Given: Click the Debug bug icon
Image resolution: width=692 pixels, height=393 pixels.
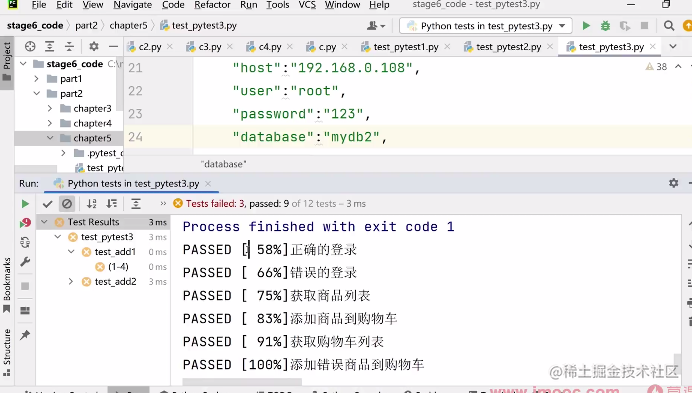Looking at the screenshot, I should 605,26.
